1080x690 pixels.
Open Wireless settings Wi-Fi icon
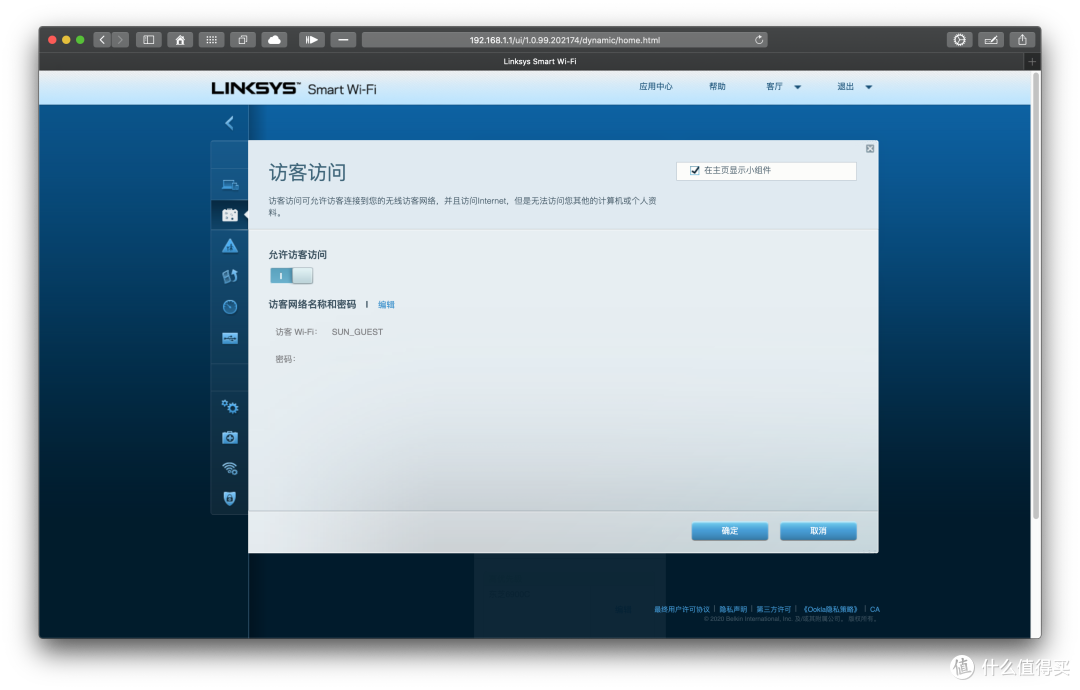(230, 468)
